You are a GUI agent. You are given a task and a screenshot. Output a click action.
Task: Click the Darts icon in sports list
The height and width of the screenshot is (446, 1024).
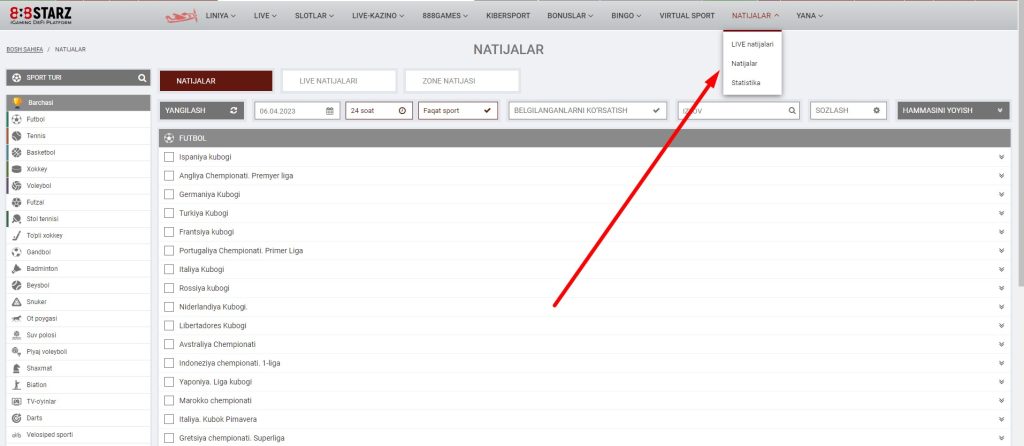16,418
